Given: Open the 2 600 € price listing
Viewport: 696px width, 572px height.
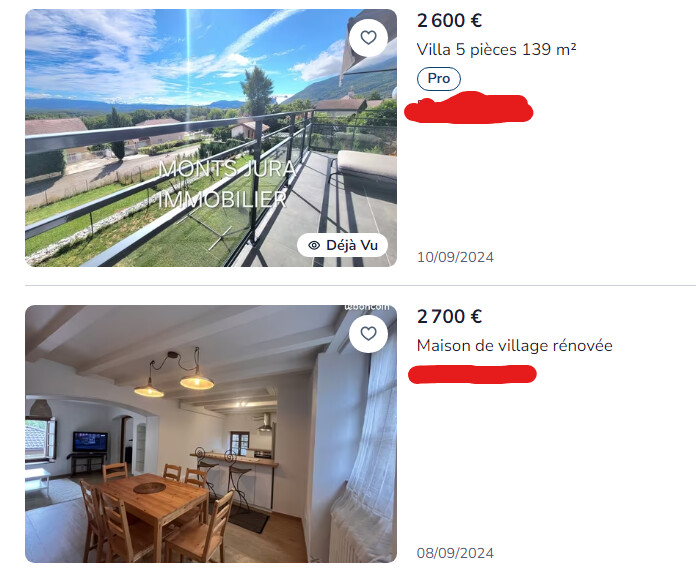Looking at the screenshot, I should point(449,20).
